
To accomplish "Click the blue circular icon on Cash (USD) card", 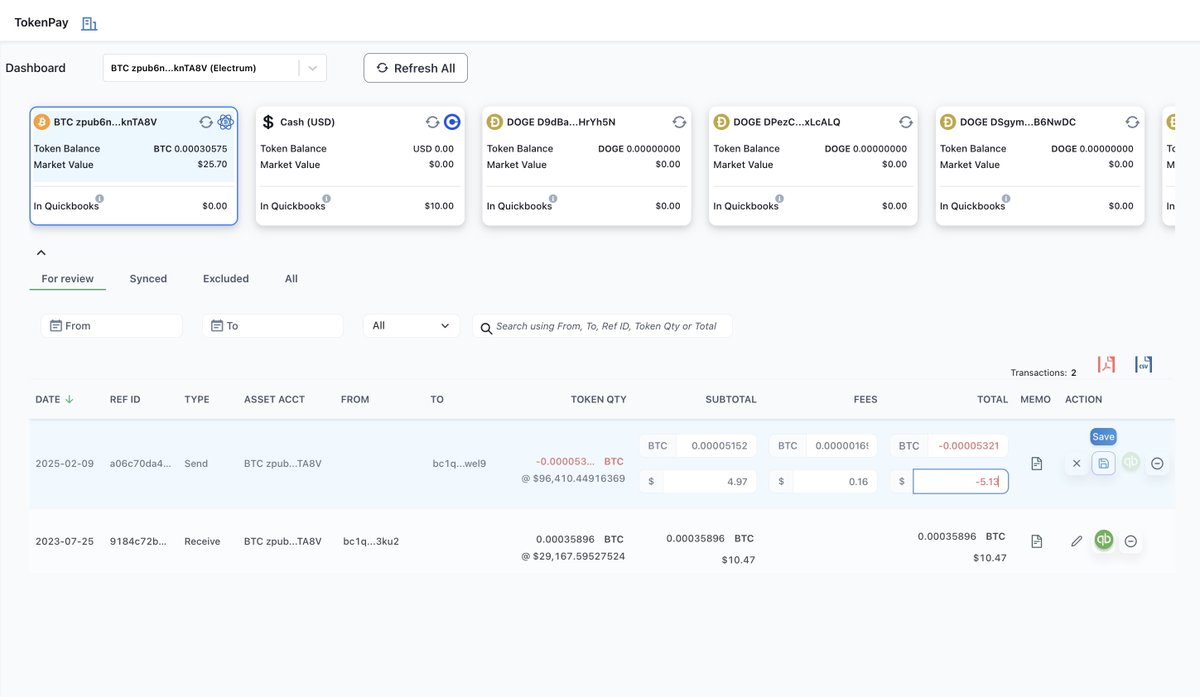I will (x=452, y=122).
